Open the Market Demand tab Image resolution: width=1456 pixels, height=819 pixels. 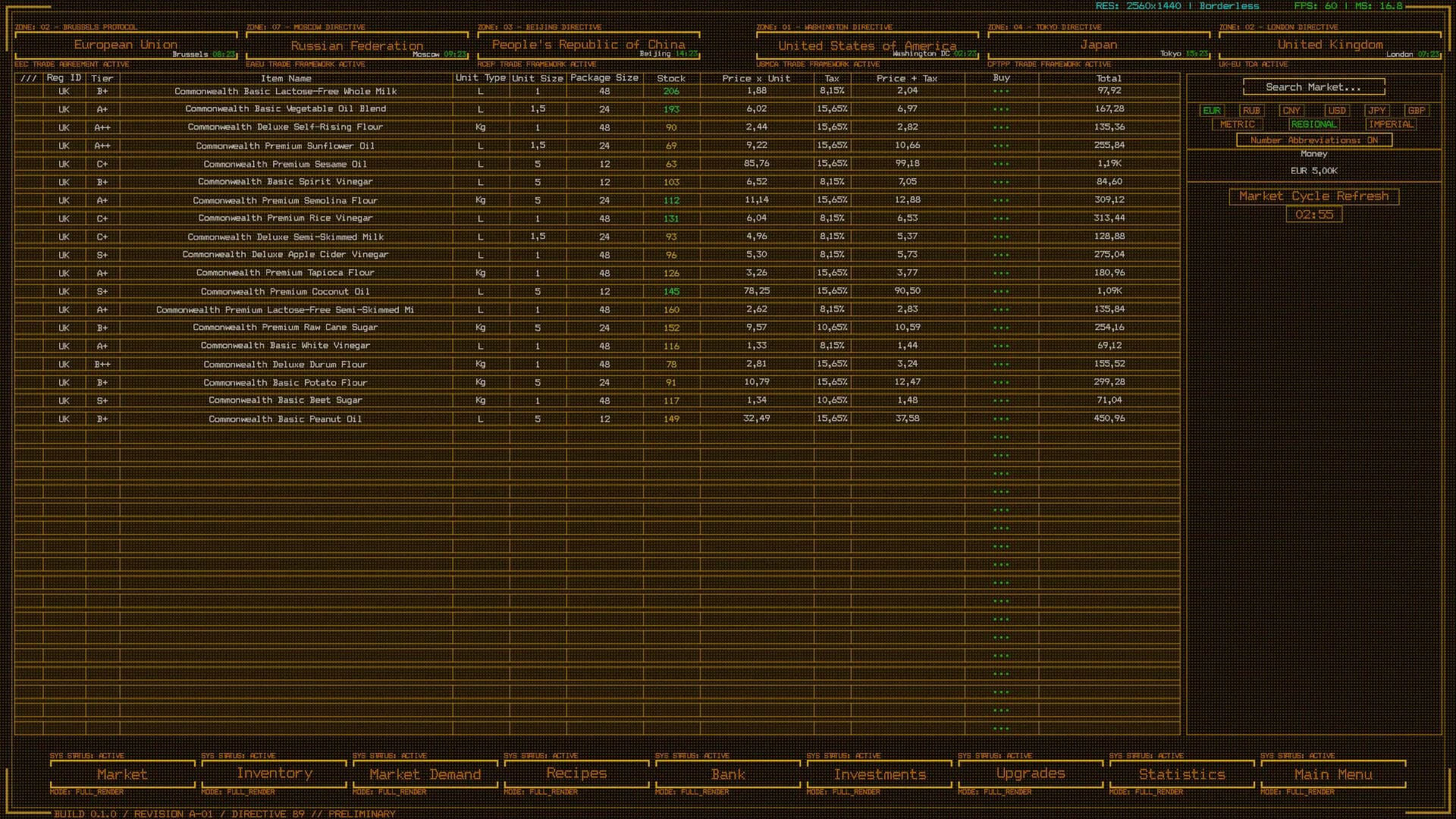[425, 774]
